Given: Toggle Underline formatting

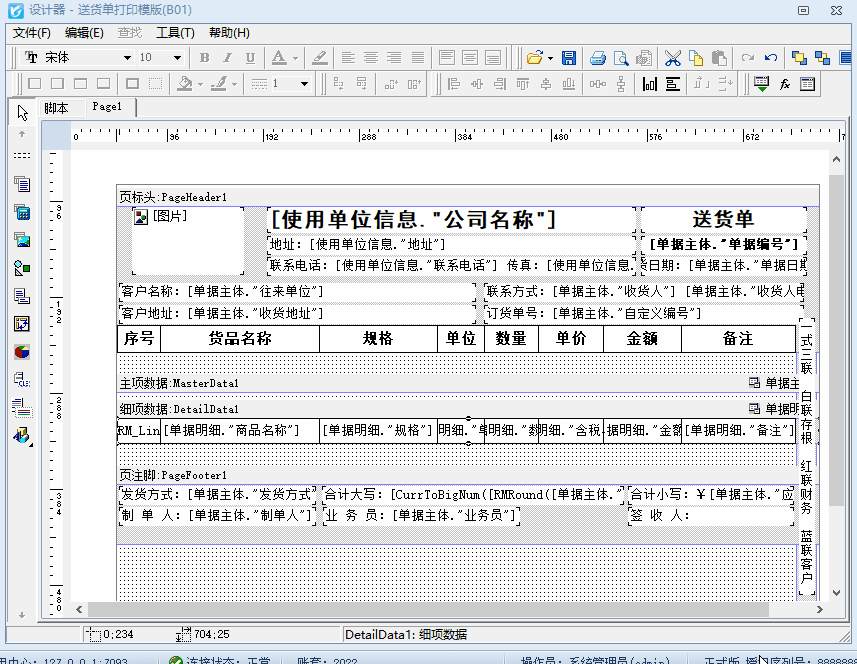Looking at the screenshot, I should click(250, 58).
